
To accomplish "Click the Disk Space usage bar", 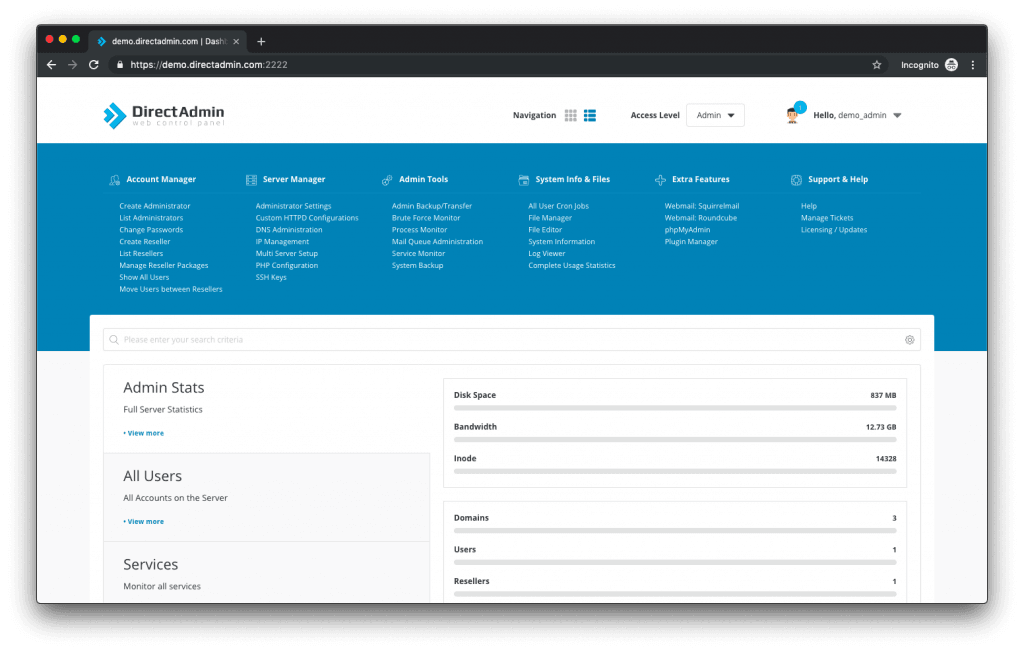I will click(x=674, y=407).
